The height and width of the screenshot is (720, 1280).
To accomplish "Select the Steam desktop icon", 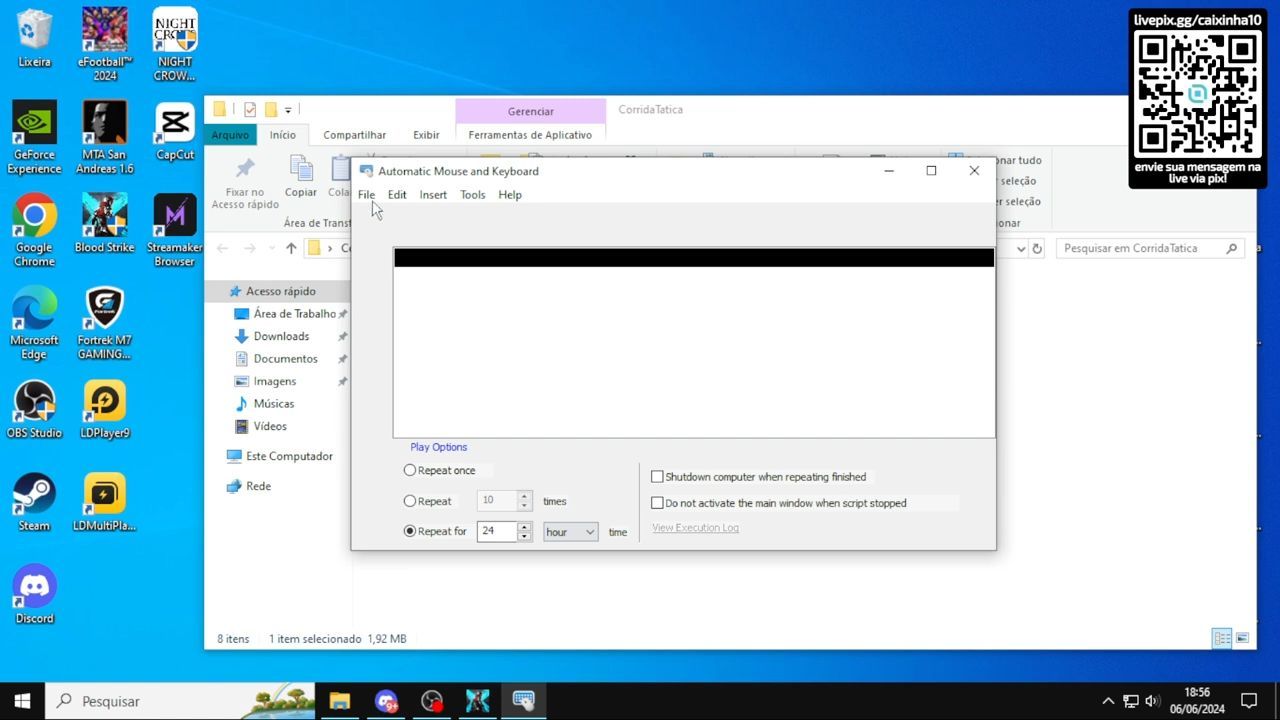I will (x=34, y=502).
